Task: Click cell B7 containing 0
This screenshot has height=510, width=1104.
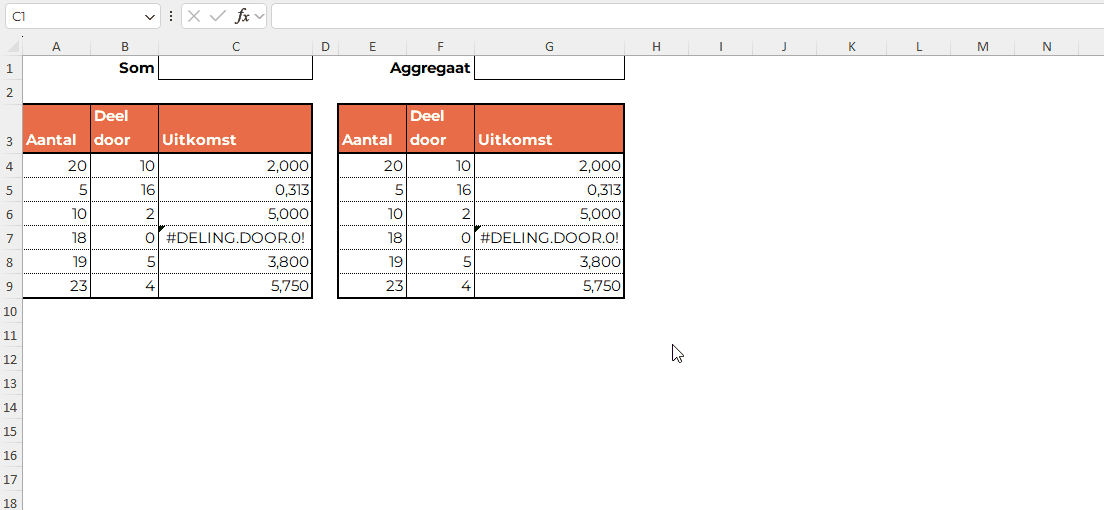Action: [x=125, y=238]
